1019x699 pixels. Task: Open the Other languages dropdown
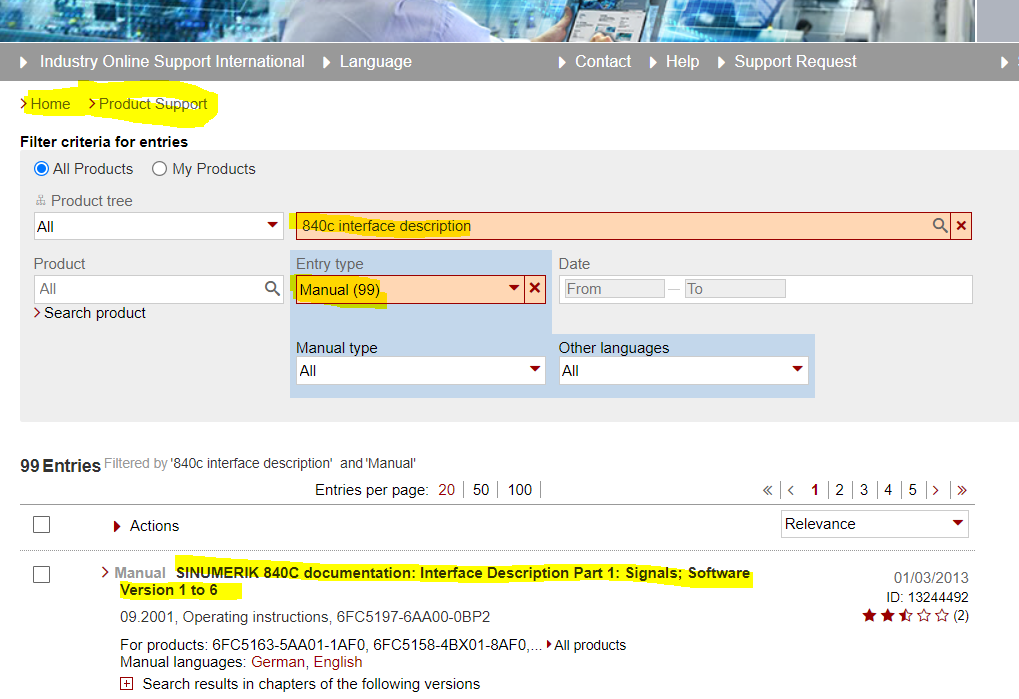pyautogui.click(x=683, y=370)
